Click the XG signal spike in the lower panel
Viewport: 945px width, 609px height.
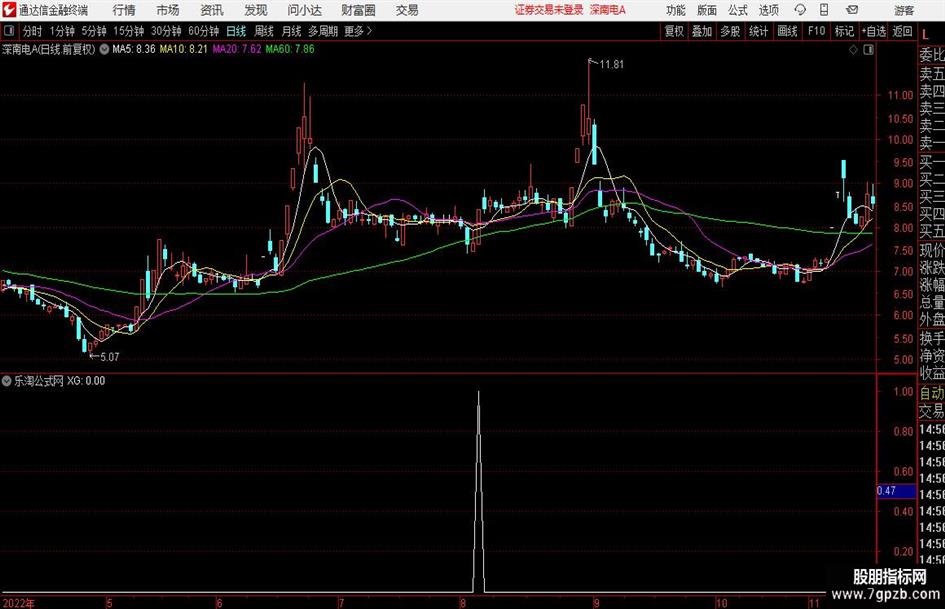479,491
